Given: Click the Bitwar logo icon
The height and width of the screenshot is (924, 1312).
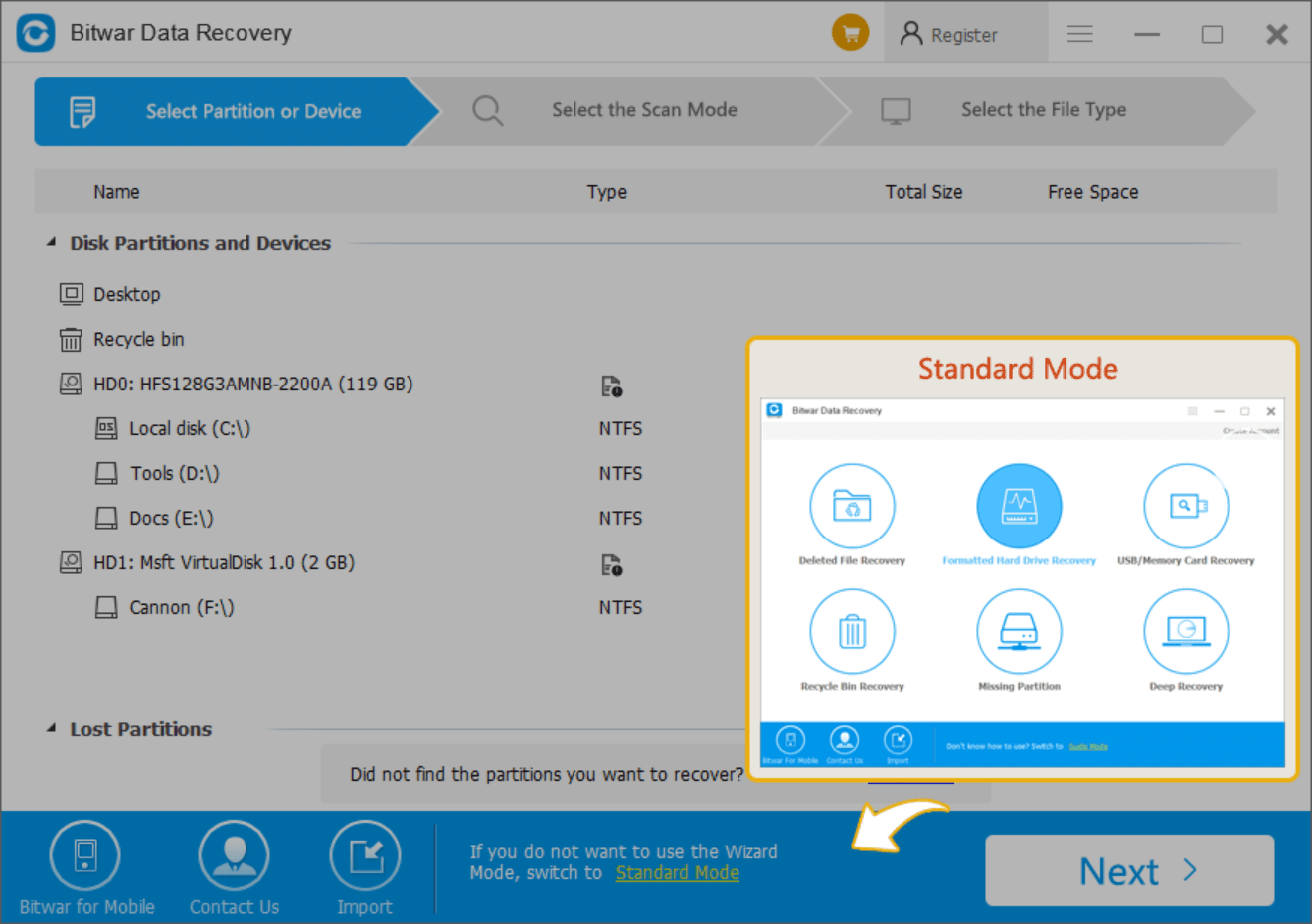Looking at the screenshot, I should [x=36, y=33].
